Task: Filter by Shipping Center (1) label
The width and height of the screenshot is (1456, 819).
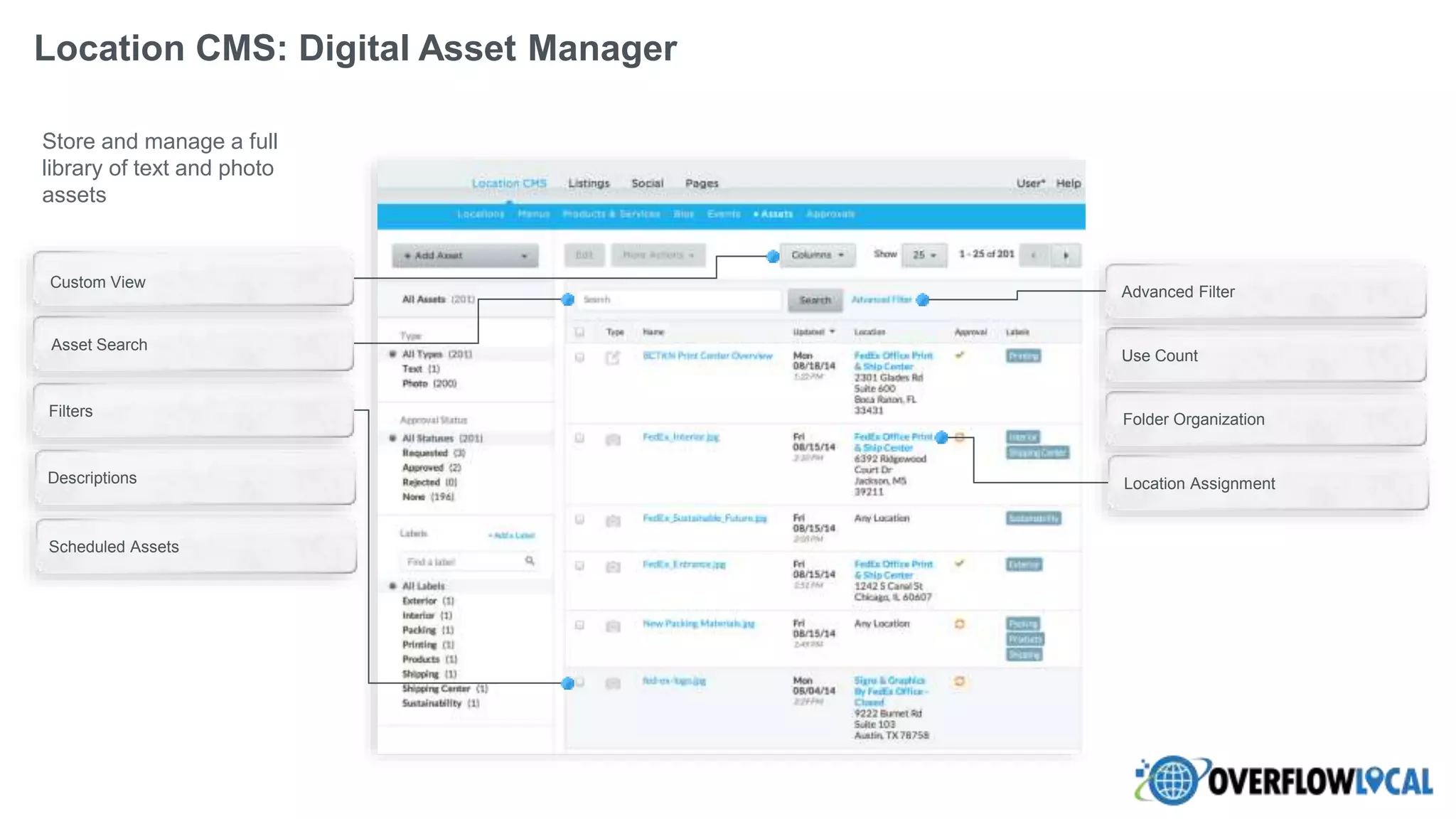Action: [445, 689]
